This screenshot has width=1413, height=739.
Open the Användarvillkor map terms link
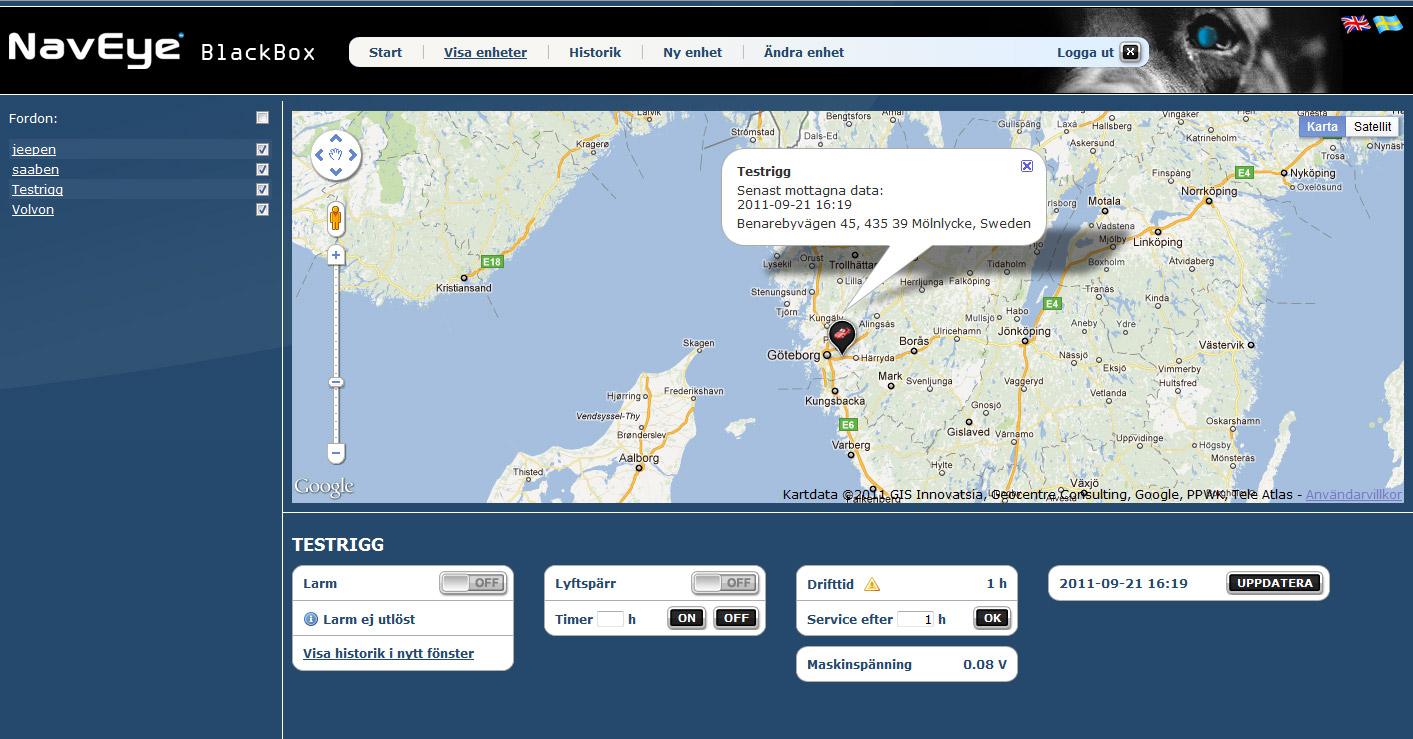(1356, 495)
